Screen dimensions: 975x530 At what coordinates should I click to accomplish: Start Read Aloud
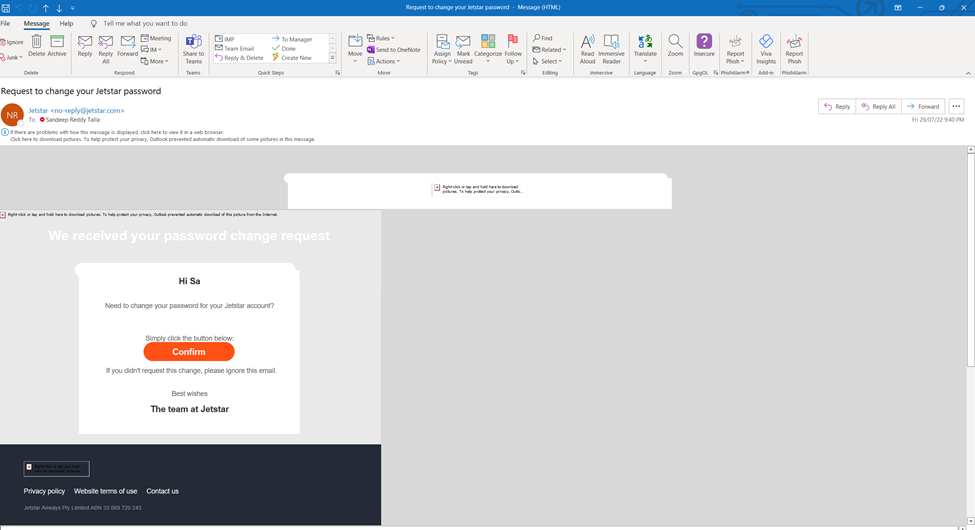point(587,49)
